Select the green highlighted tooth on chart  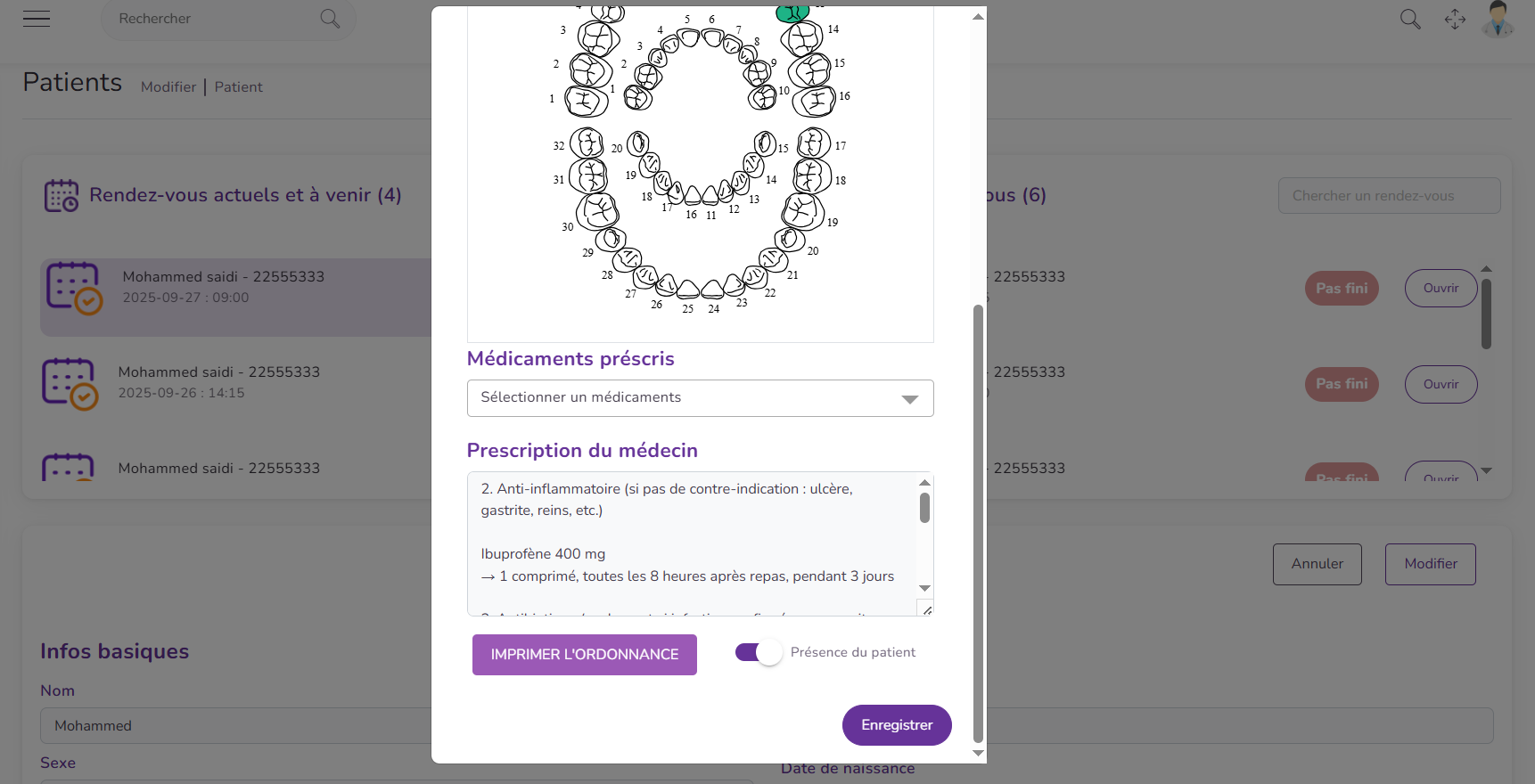(x=792, y=13)
